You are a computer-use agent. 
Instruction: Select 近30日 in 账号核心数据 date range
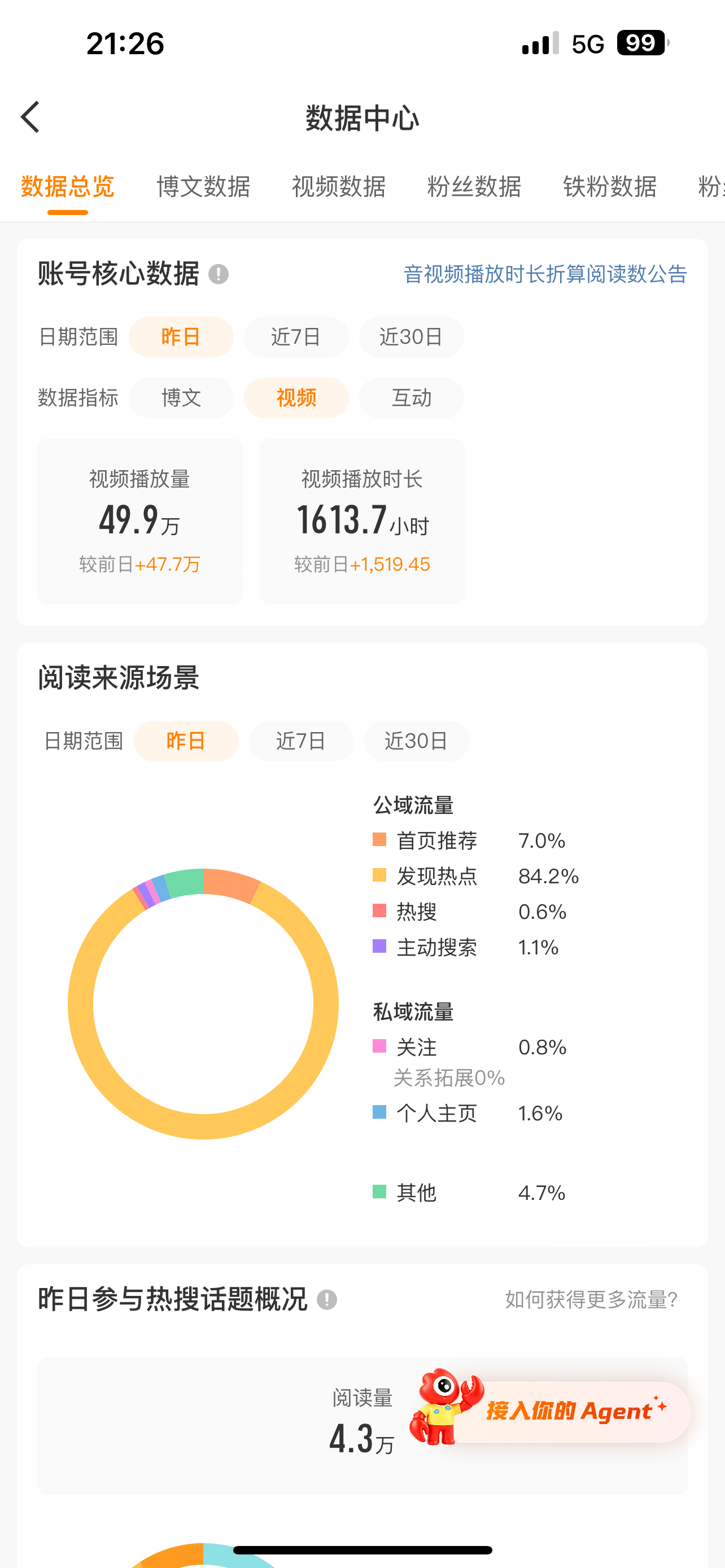(411, 336)
